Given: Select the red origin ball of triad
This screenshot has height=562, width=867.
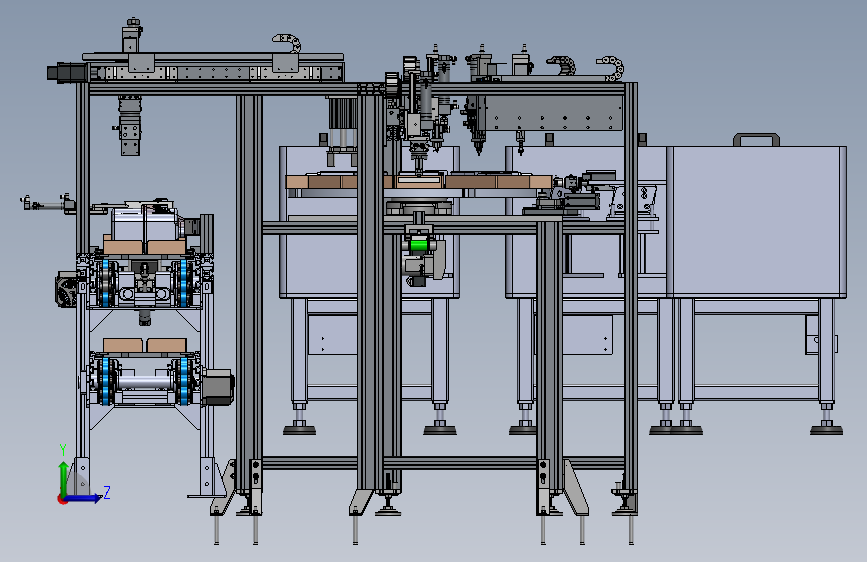Looking at the screenshot, I should click(x=62, y=499).
